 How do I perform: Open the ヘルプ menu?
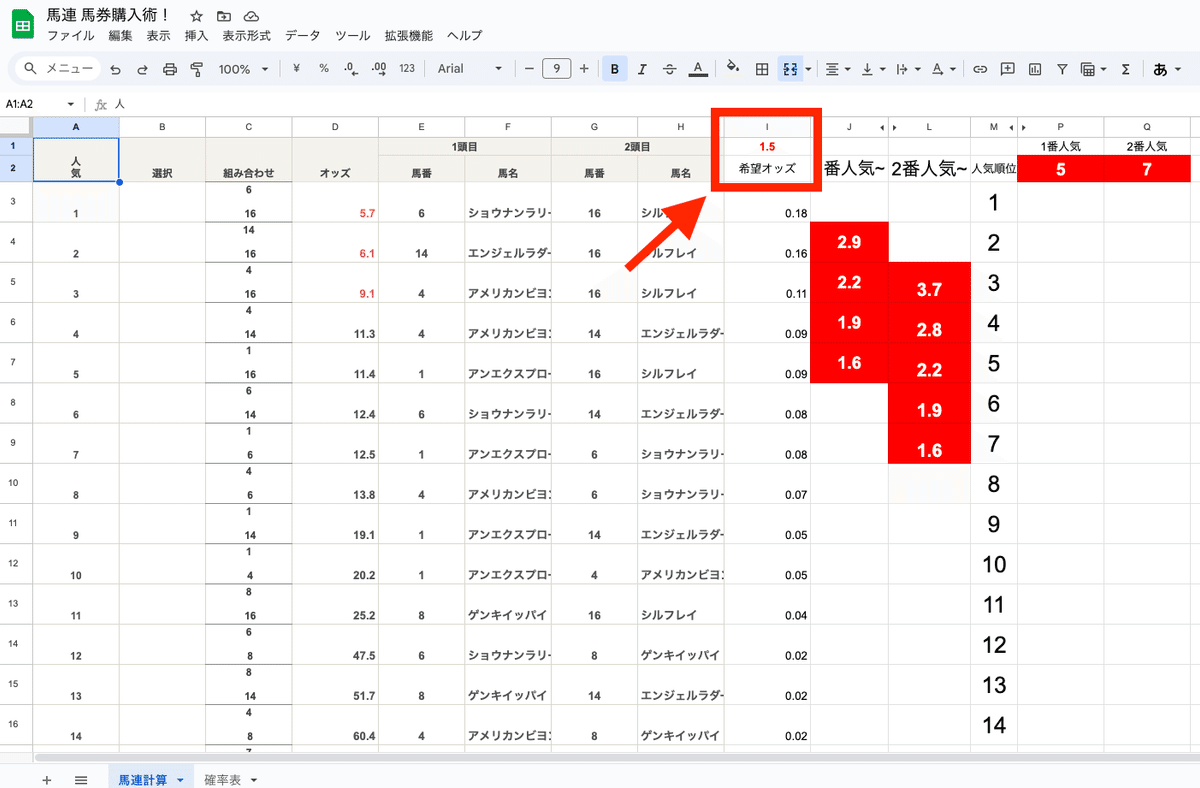464,36
